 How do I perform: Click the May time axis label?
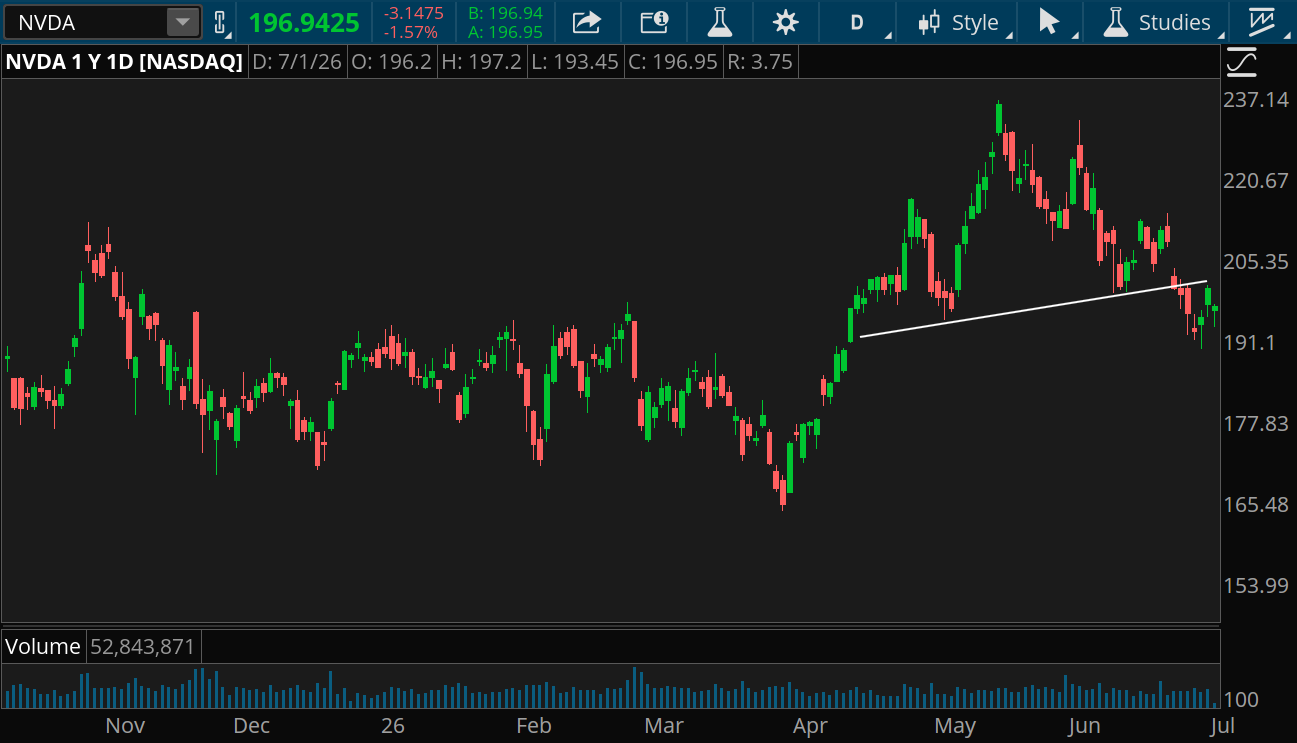(x=955, y=726)
